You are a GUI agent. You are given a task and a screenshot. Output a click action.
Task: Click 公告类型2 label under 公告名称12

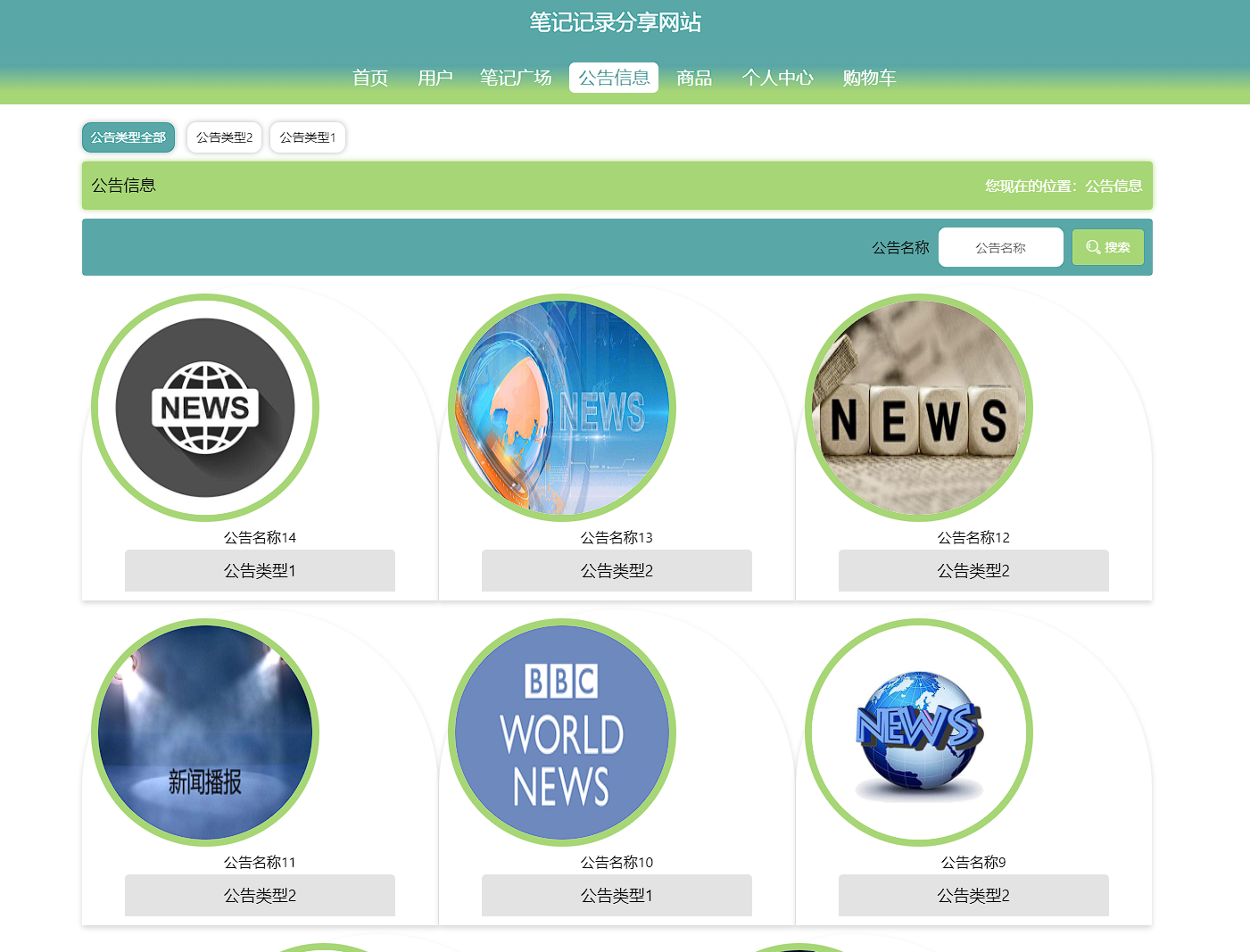973,570
